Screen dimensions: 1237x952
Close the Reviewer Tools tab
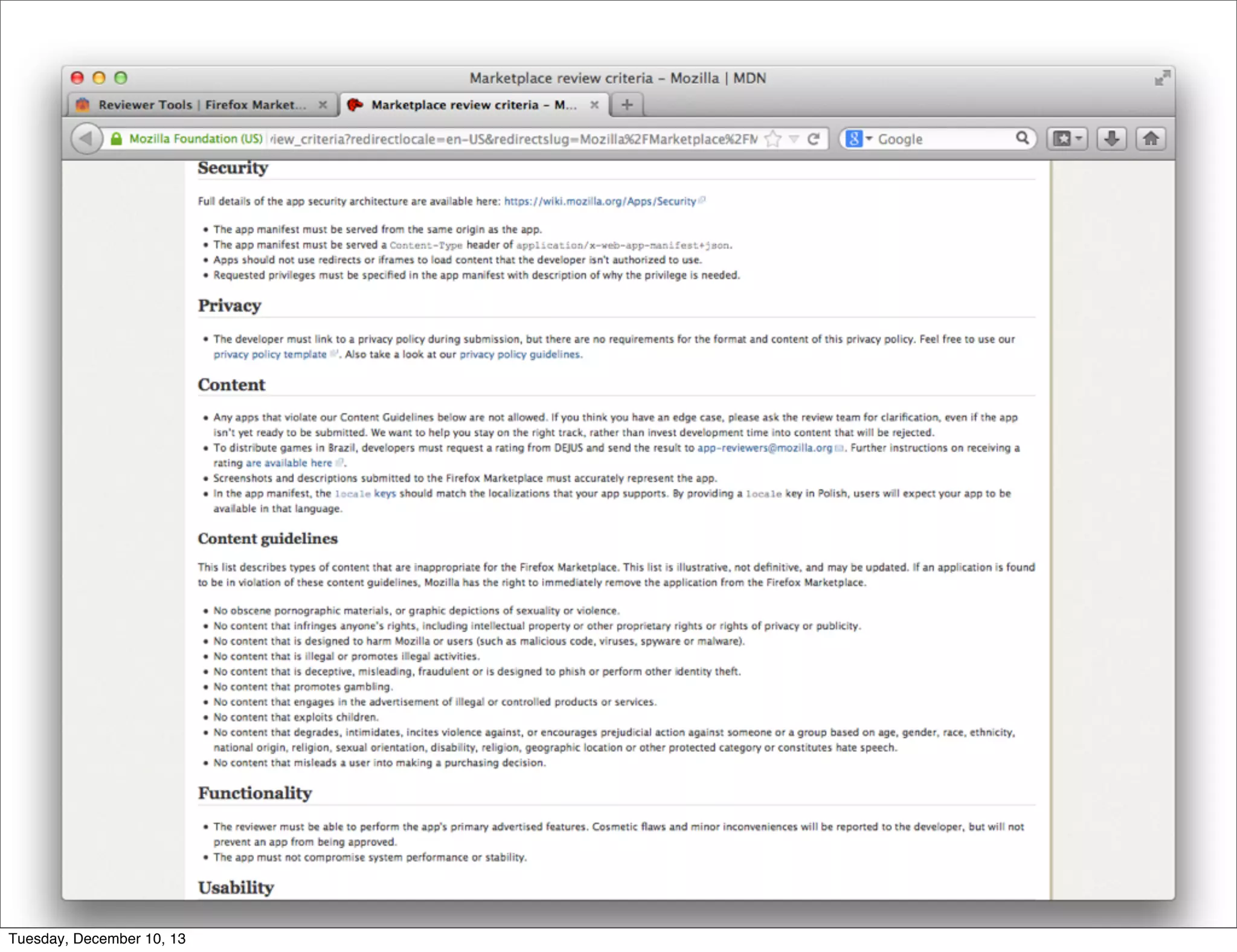(323, 105)
